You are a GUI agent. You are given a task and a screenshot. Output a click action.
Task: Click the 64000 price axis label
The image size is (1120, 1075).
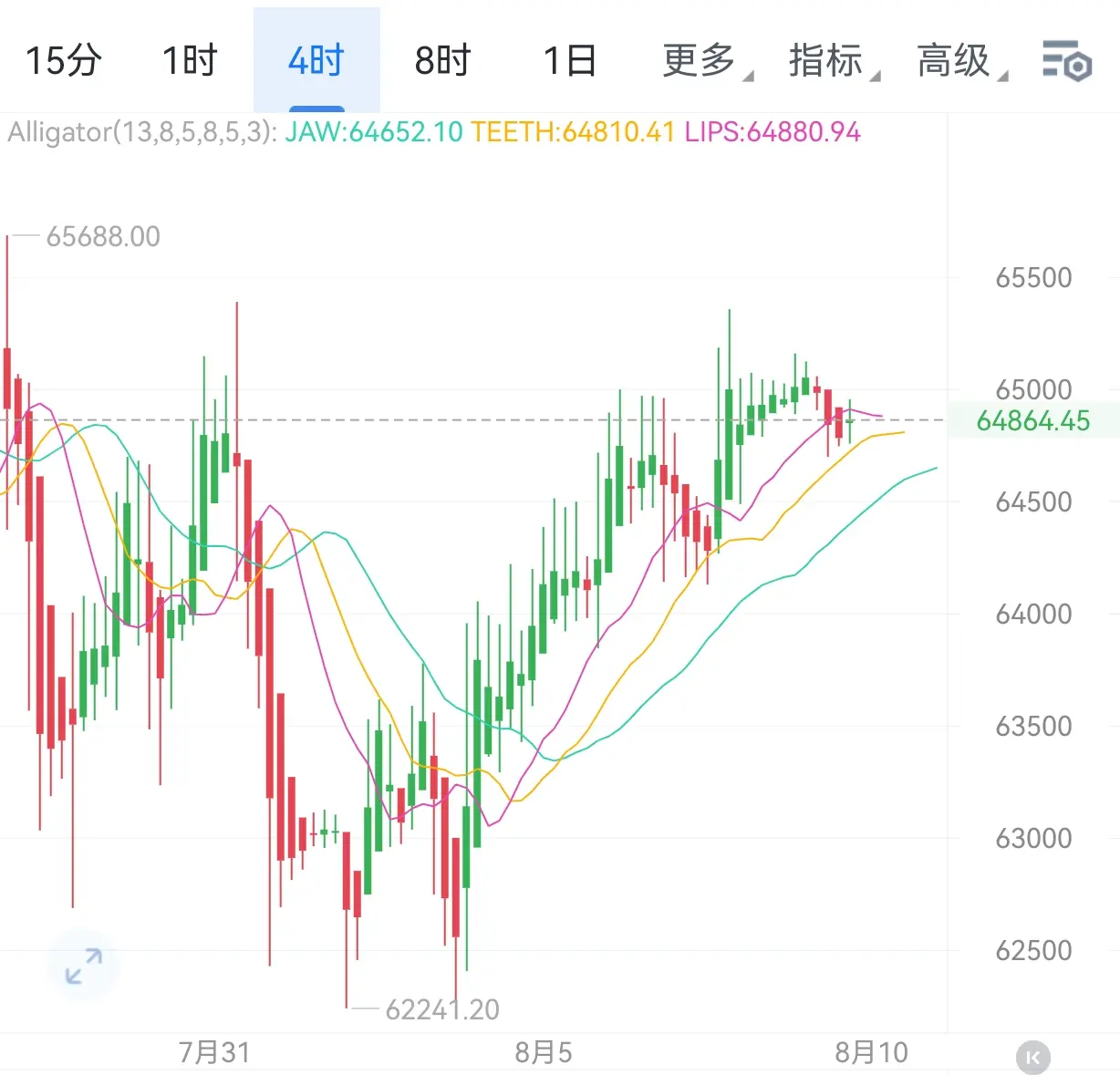[x=1033, y=615]
